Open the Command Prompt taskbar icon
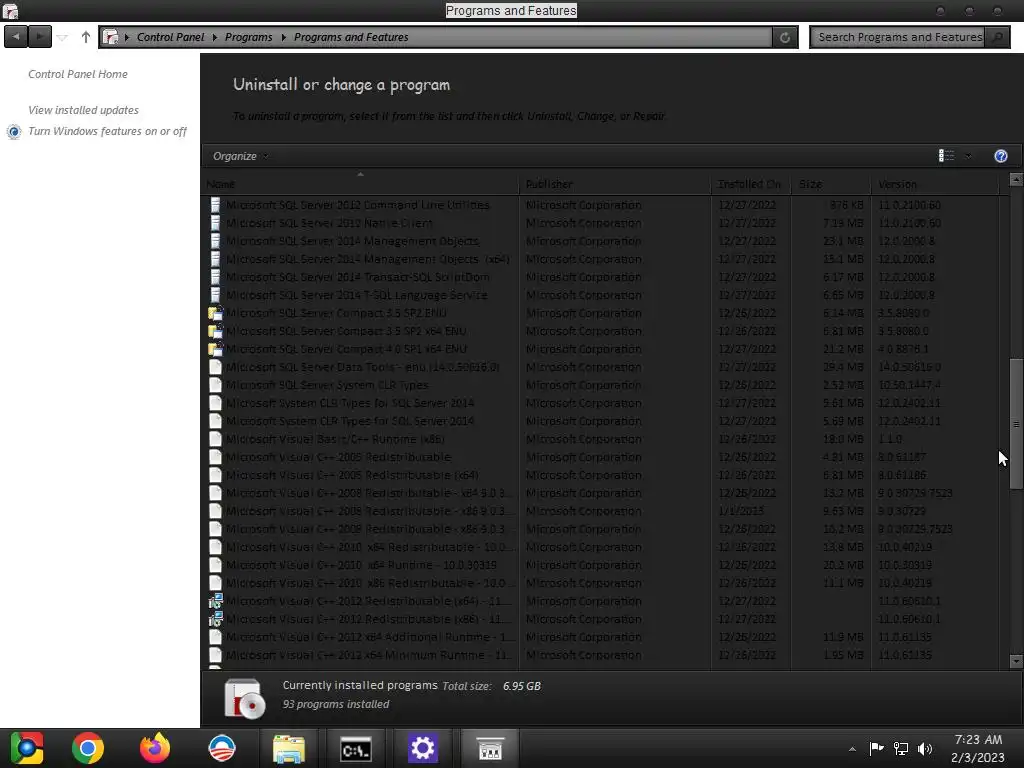Image resolution: width=1024 pixels, height=768 pixels. (x=356, y=750)
